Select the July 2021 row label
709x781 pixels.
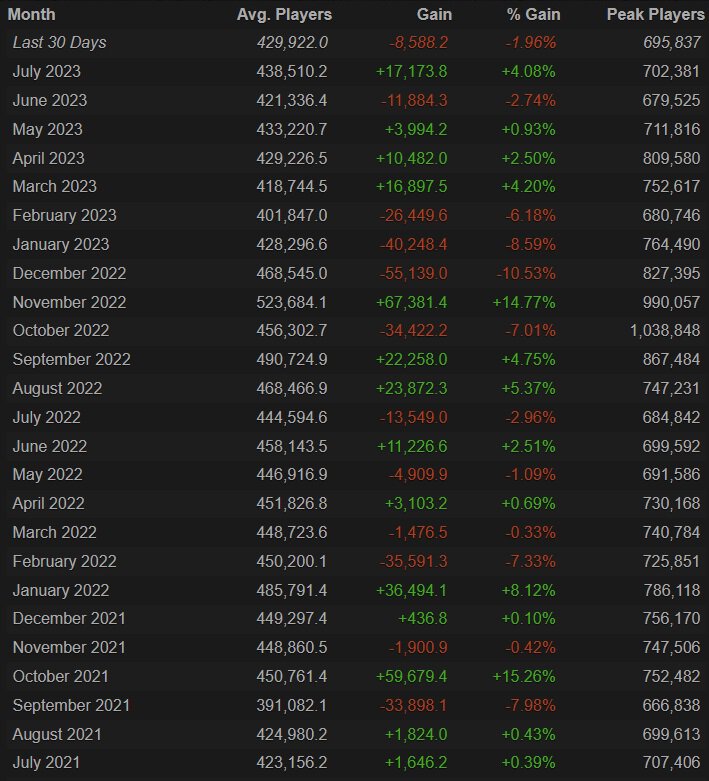pyautogui.click(x=46, y=762)
